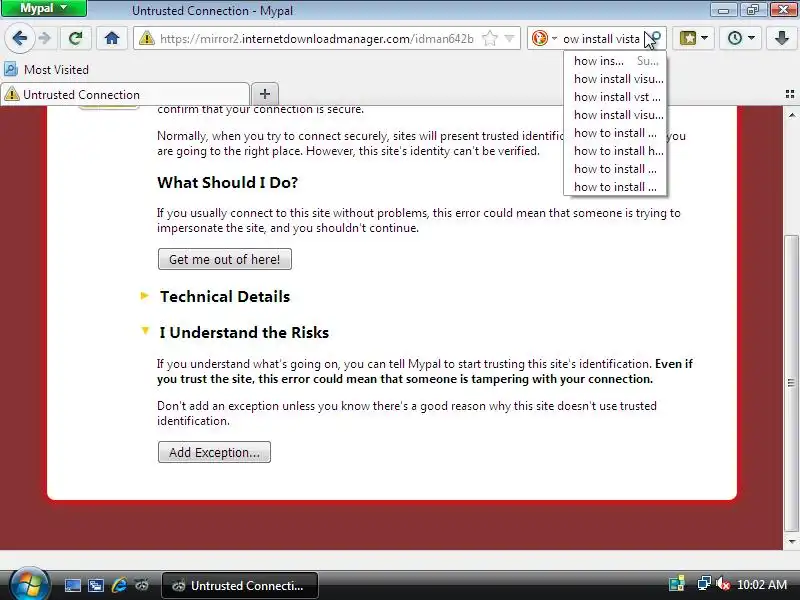Image resolution: width=800 pixels, height=600 pixels.
Task: Click the muted volume tray icon
Action: [722, 583]
